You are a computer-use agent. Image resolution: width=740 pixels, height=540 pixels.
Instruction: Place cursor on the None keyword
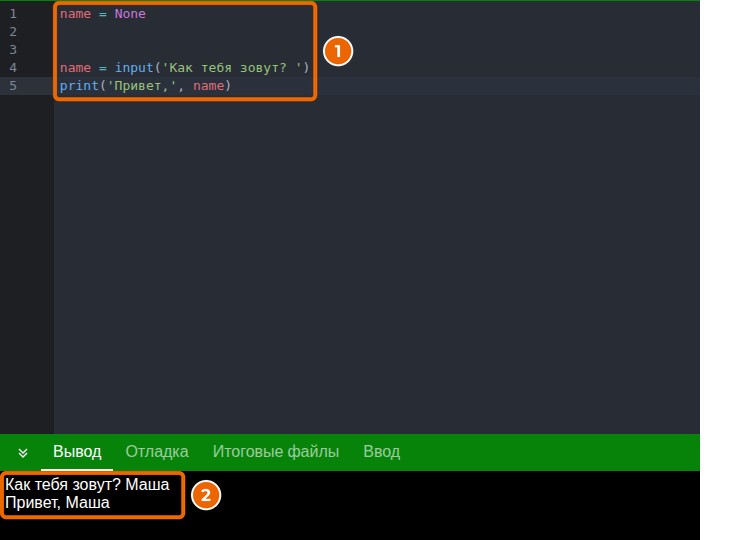click(x=130, y=14)
